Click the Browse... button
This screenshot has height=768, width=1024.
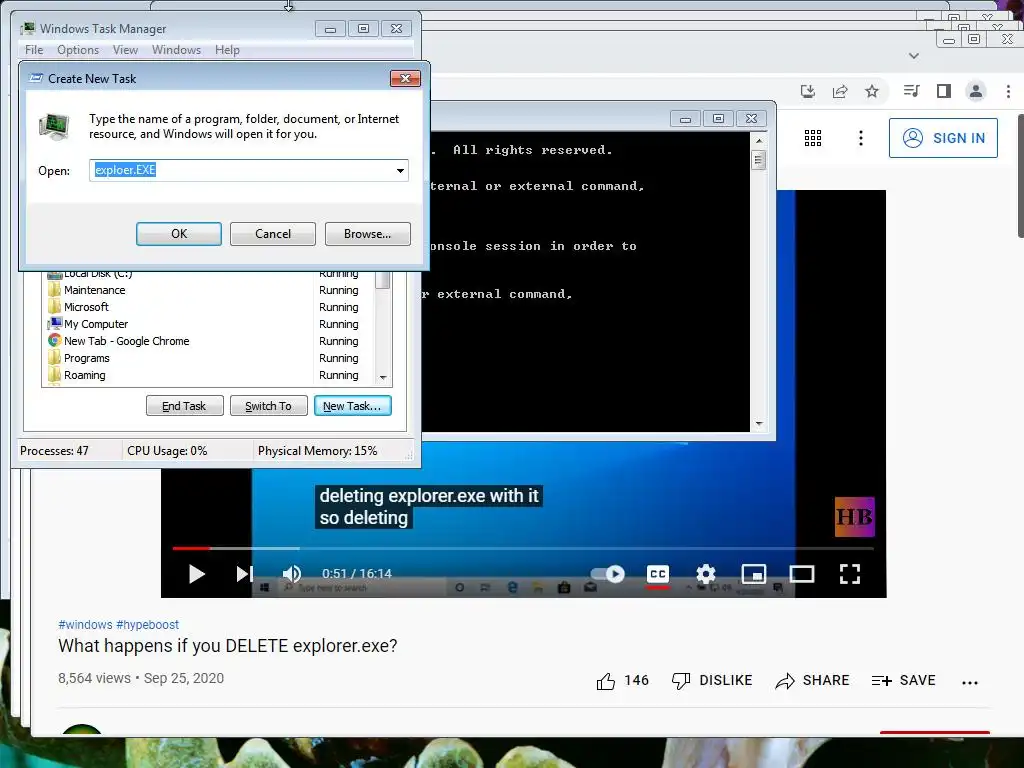[368, 234]
